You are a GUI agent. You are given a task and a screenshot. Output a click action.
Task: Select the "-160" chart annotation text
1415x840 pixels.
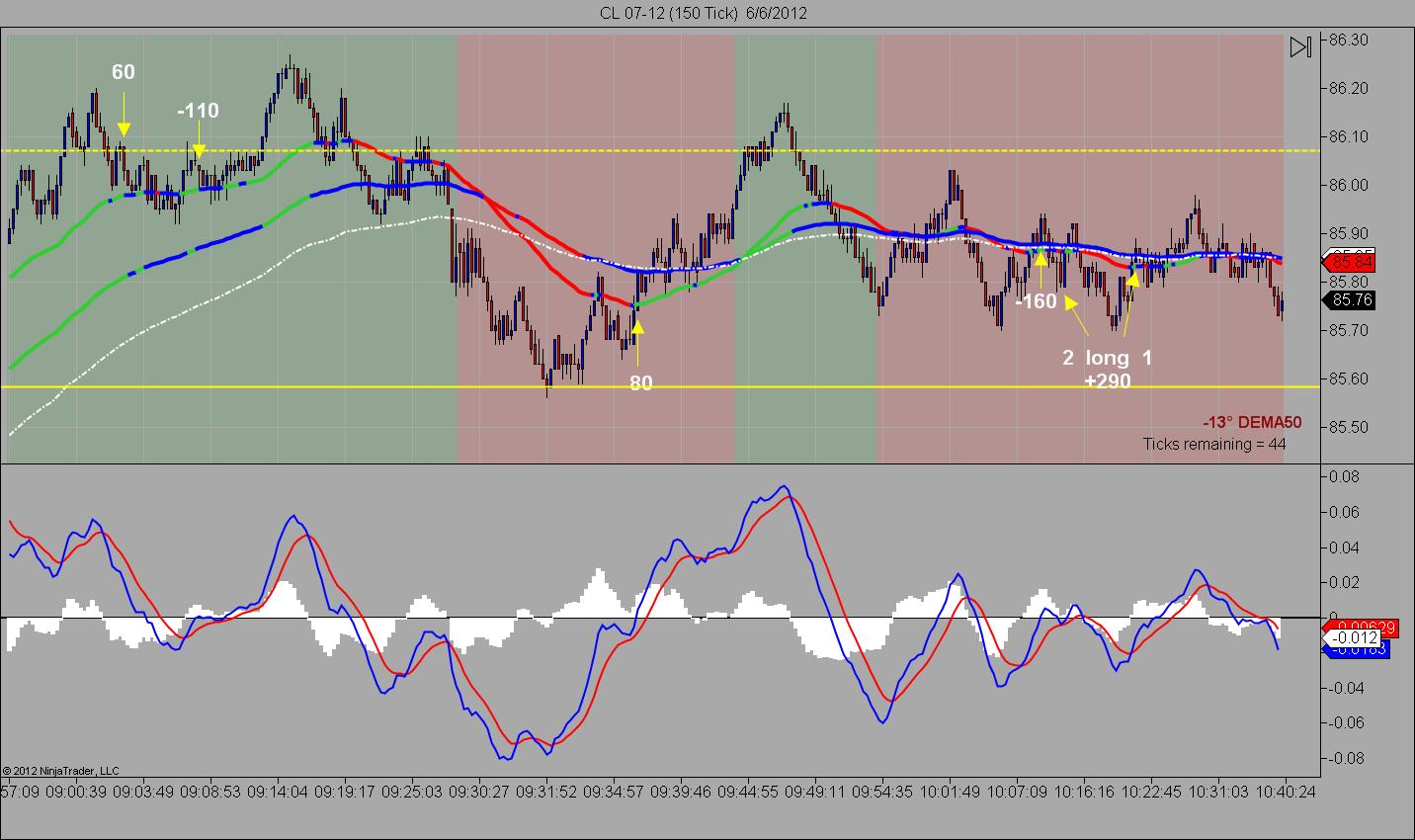pos(1037,301)
